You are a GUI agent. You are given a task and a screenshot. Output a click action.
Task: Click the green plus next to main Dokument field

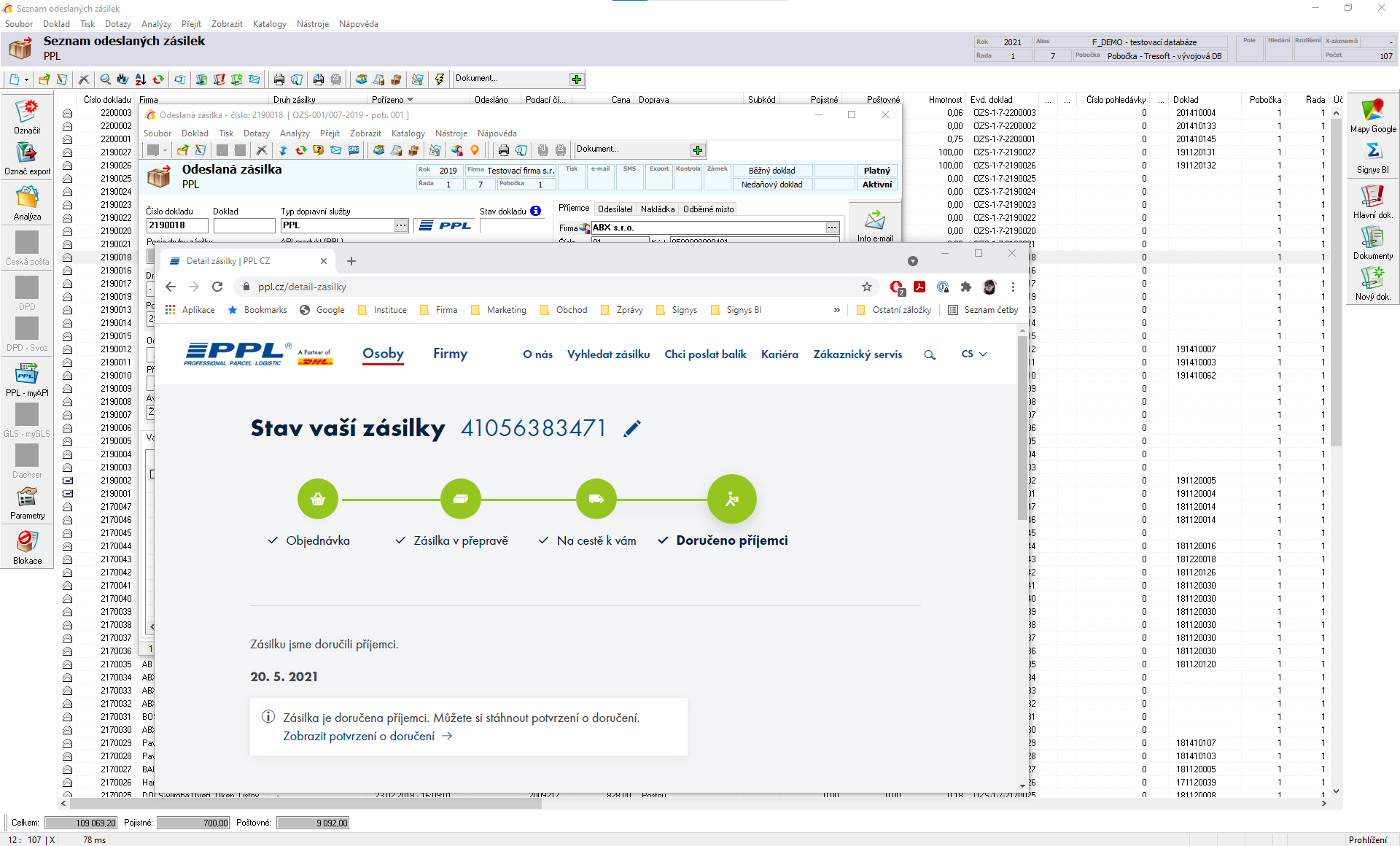[577, 79]
